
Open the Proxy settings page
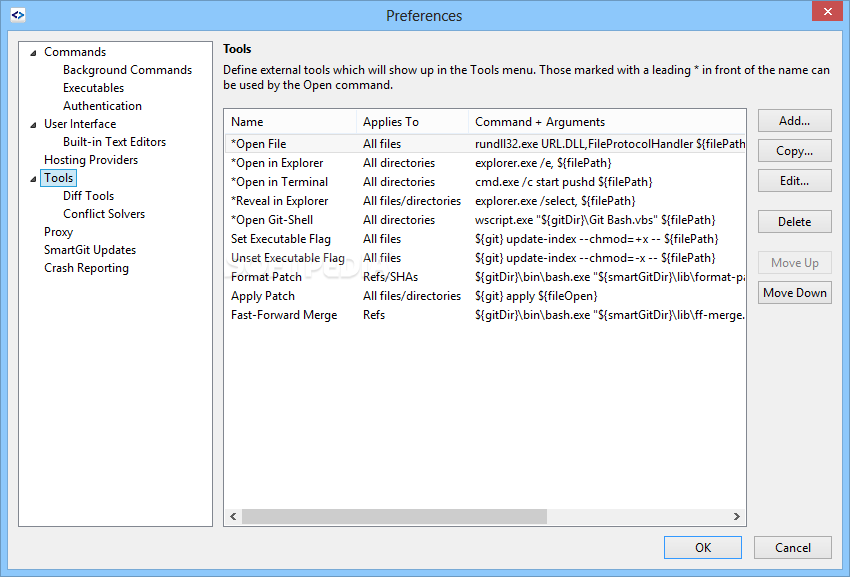(x=59, y=232)
